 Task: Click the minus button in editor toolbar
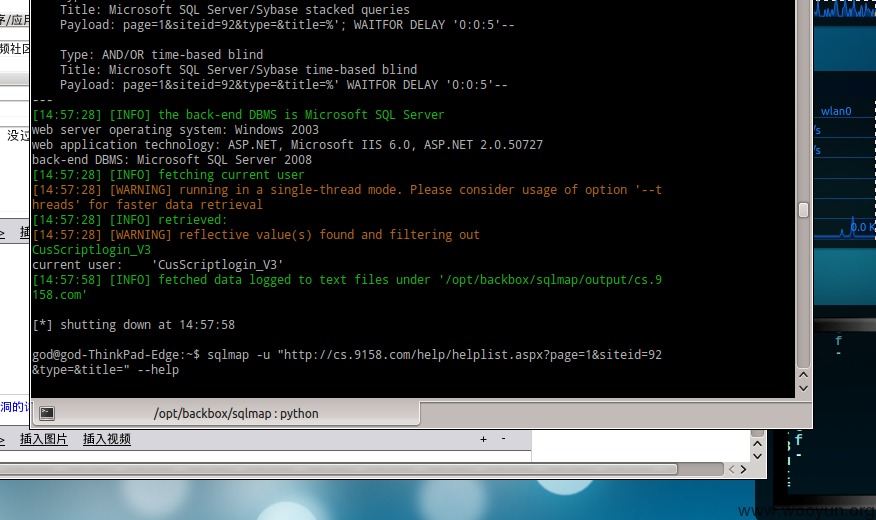coord(503,439)
